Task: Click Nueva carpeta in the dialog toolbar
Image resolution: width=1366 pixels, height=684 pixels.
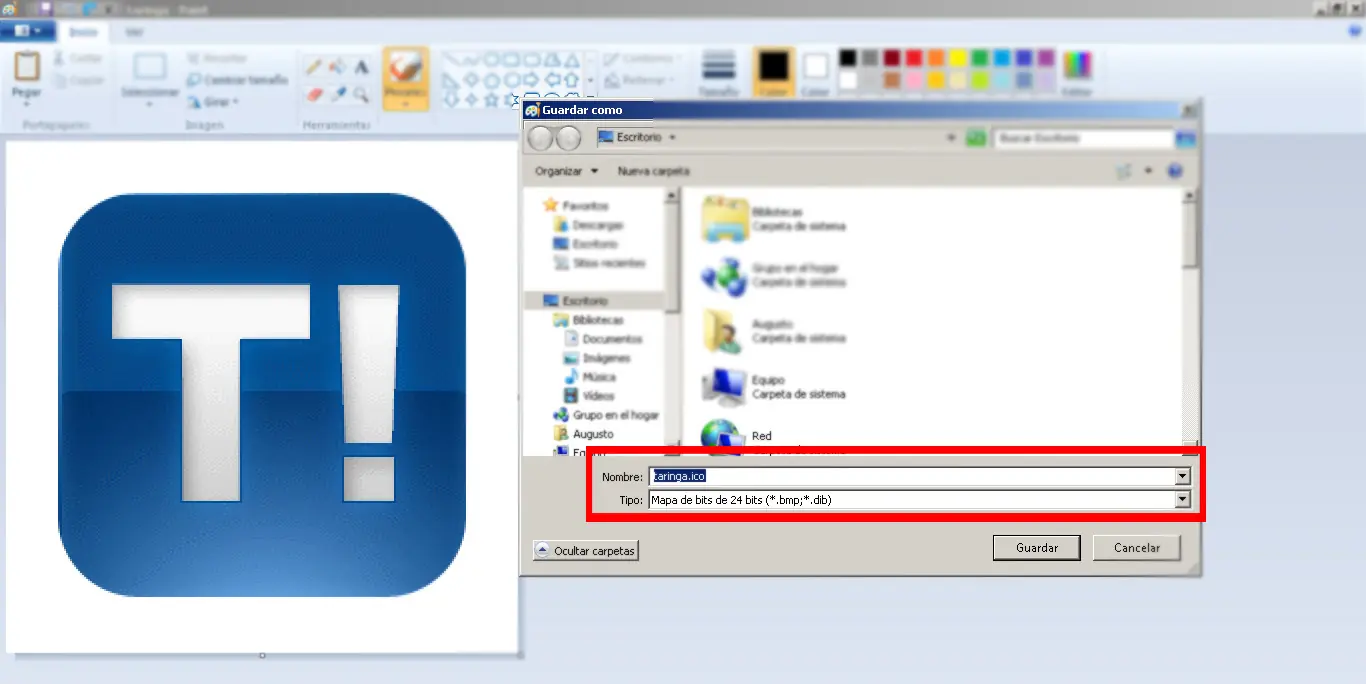Action: click(x=653, y=171)
